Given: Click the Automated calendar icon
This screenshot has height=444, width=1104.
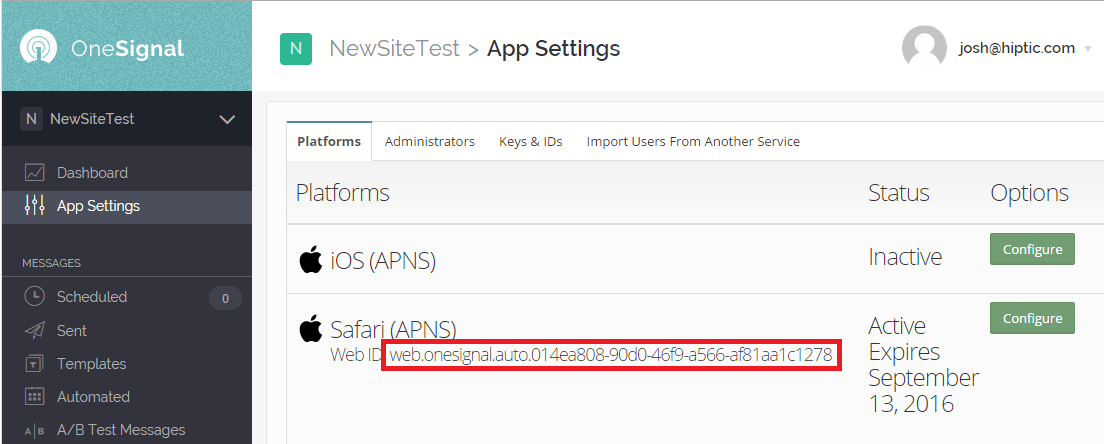Looking at the screenshot, I should point(35,397).
